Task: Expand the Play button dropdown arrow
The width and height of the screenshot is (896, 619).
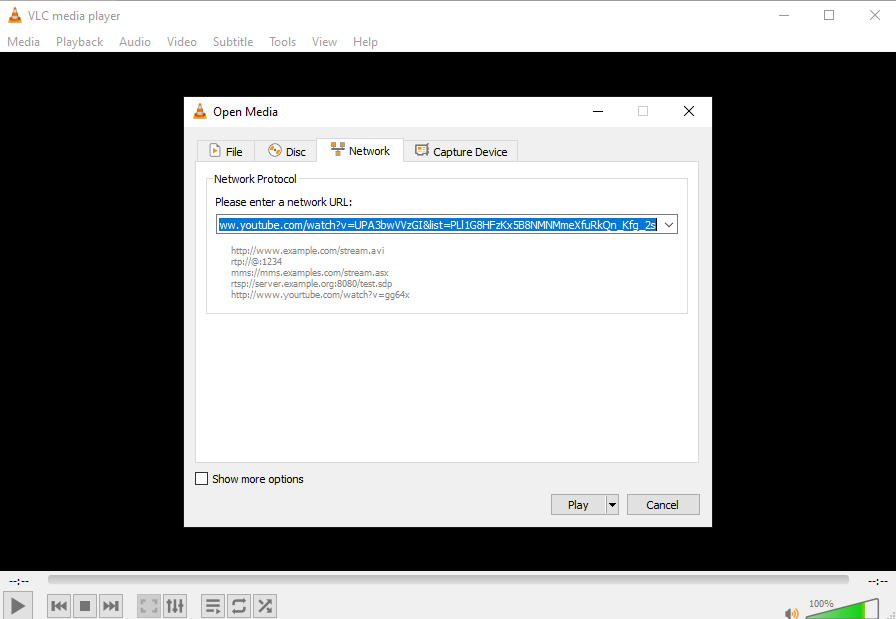Action: tap(612, 505)
